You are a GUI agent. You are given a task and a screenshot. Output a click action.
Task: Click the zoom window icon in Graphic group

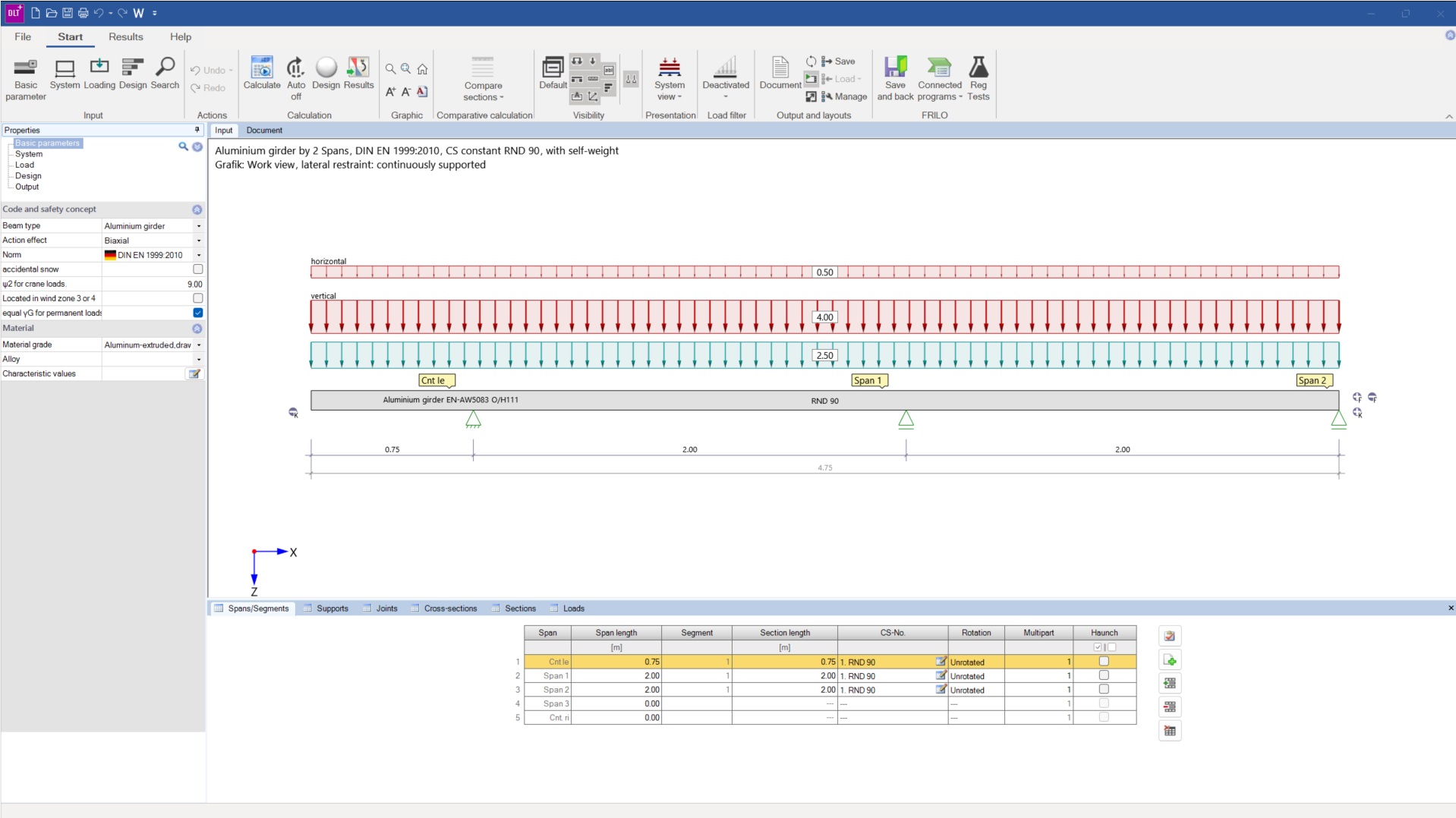point(406,69)
